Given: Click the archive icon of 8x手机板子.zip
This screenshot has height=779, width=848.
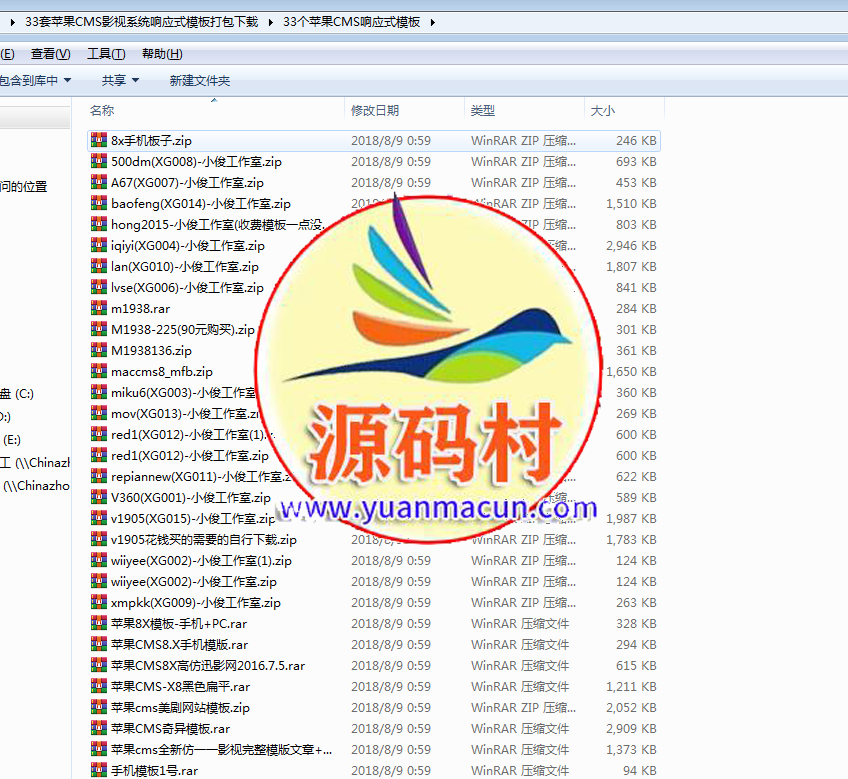Looking at the screenshot, I should 98,140.
